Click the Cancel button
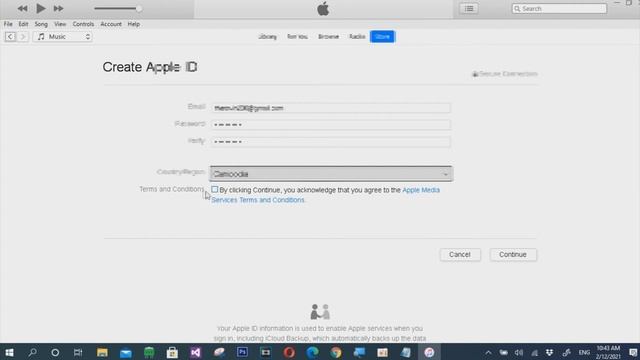 click(x=460, y=254)
